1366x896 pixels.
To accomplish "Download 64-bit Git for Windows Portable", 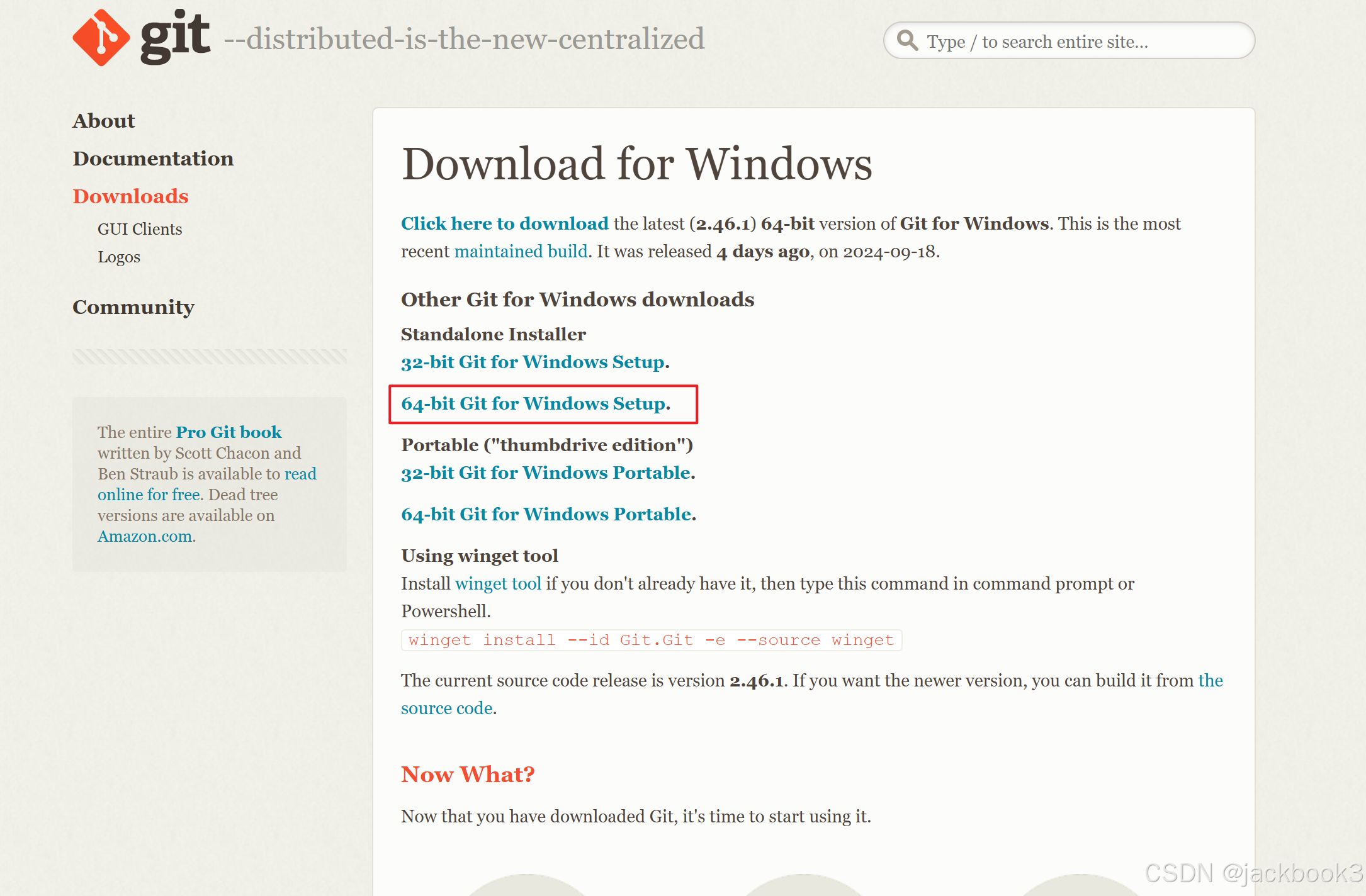I will 546,514.
